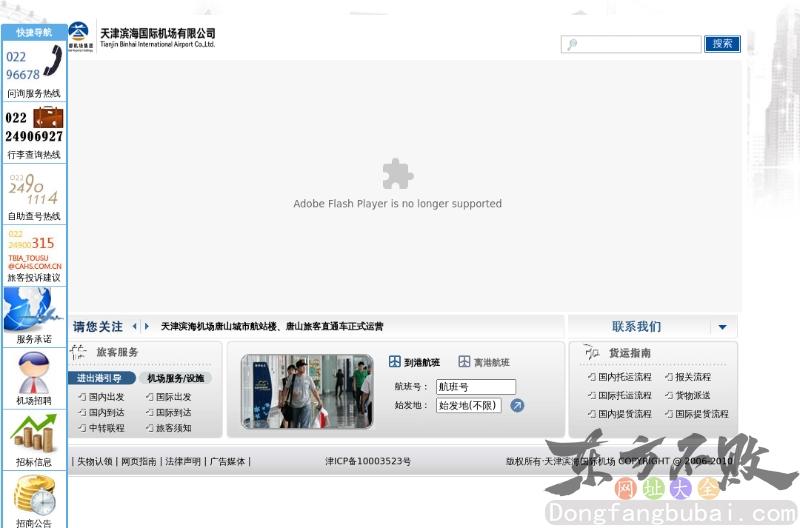Image resolution: width=800 pixels, height=528 pixels.
Task: Open the 失物认领 footer link
Action: (94, 461)
